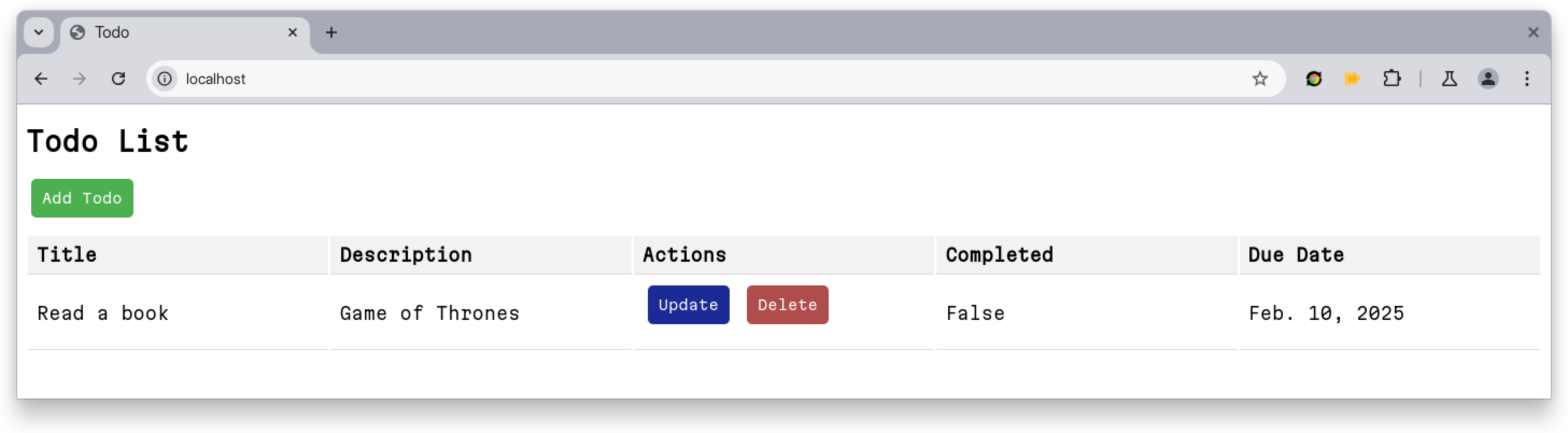1568x433 pixels.
Task: Click the Chrome update refresh icon
Action: (x=1314, y=79)
